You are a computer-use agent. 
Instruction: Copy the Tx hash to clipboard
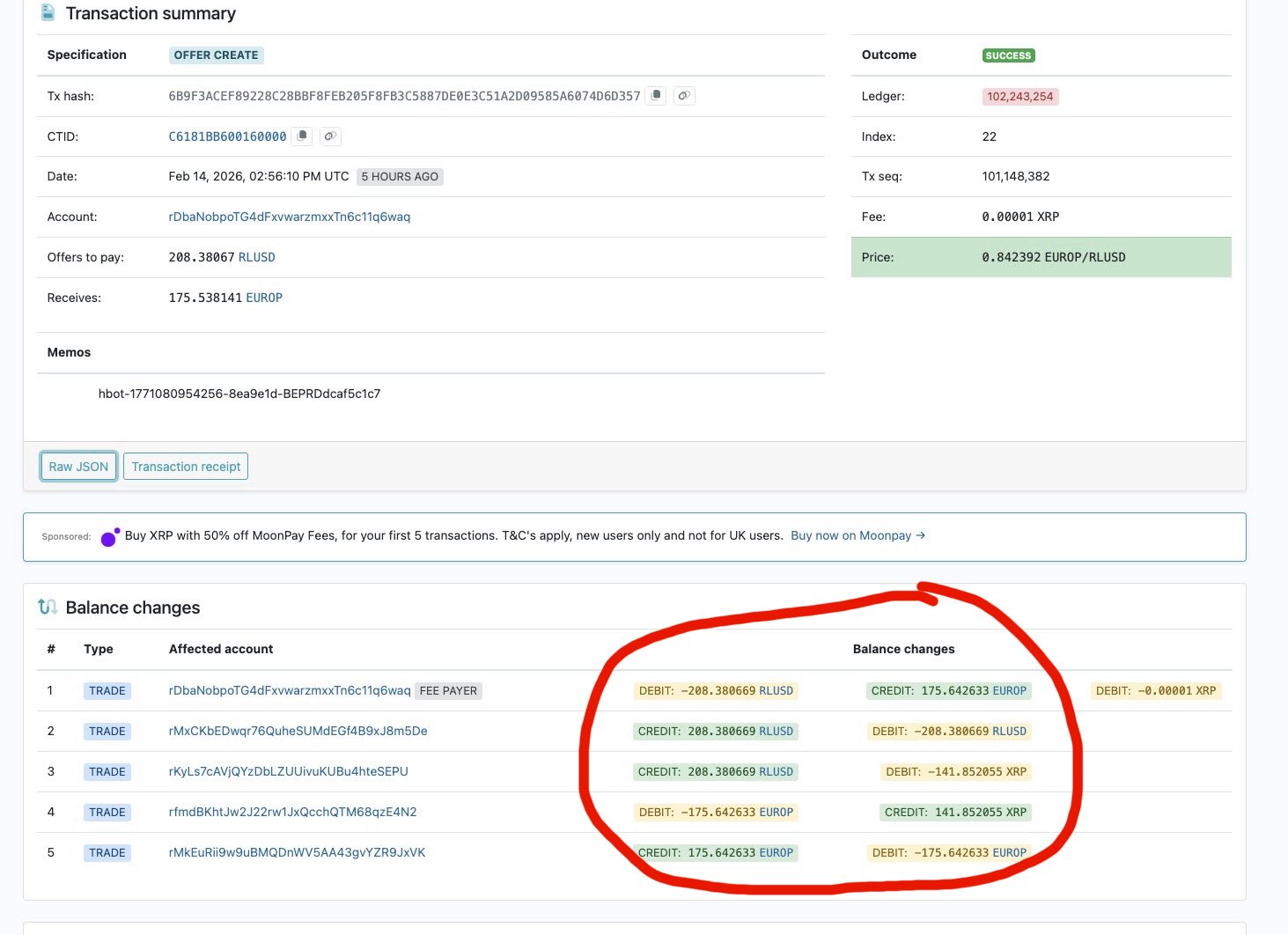click(x=656, y=95)
